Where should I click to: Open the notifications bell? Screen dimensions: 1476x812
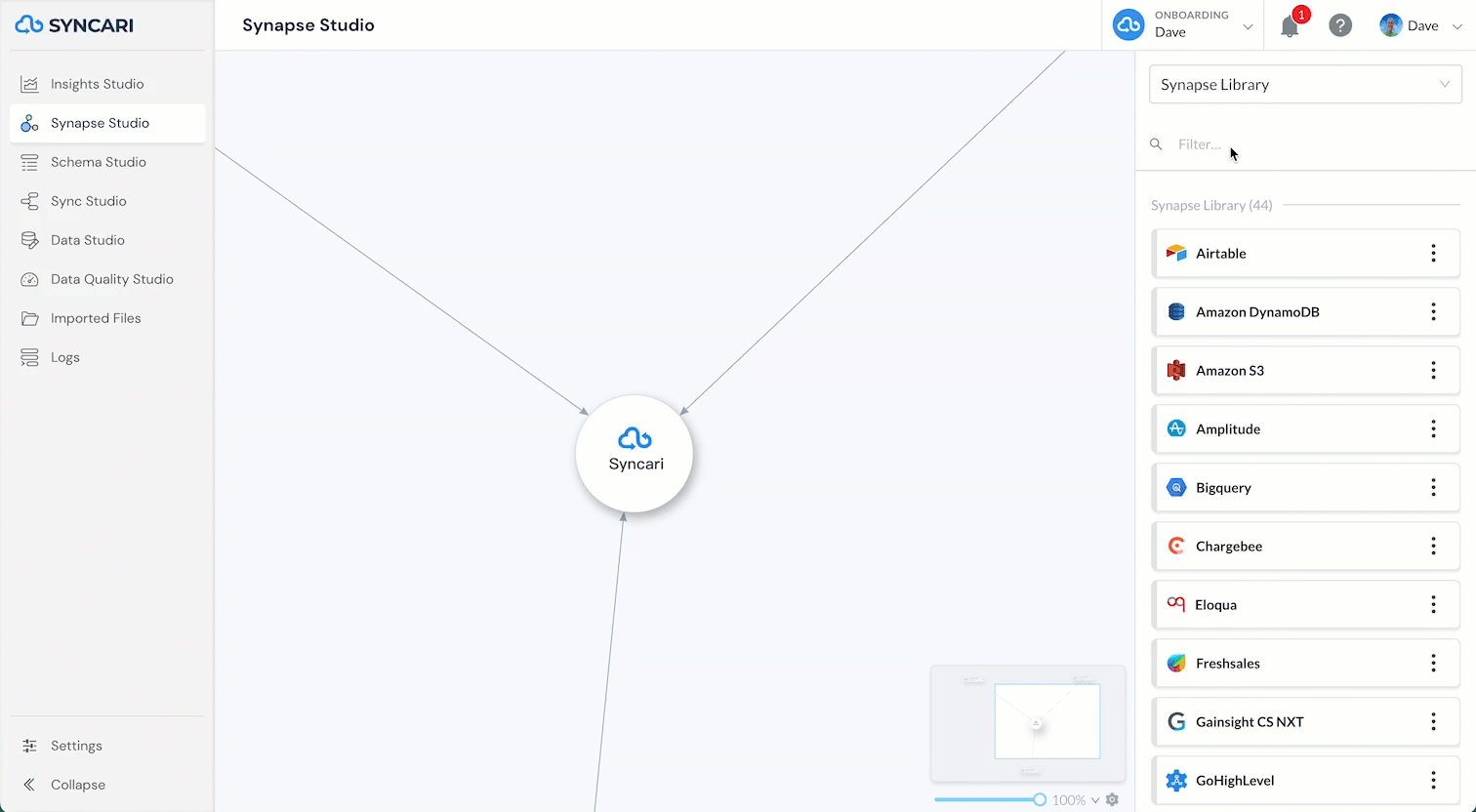[1290, 26]
